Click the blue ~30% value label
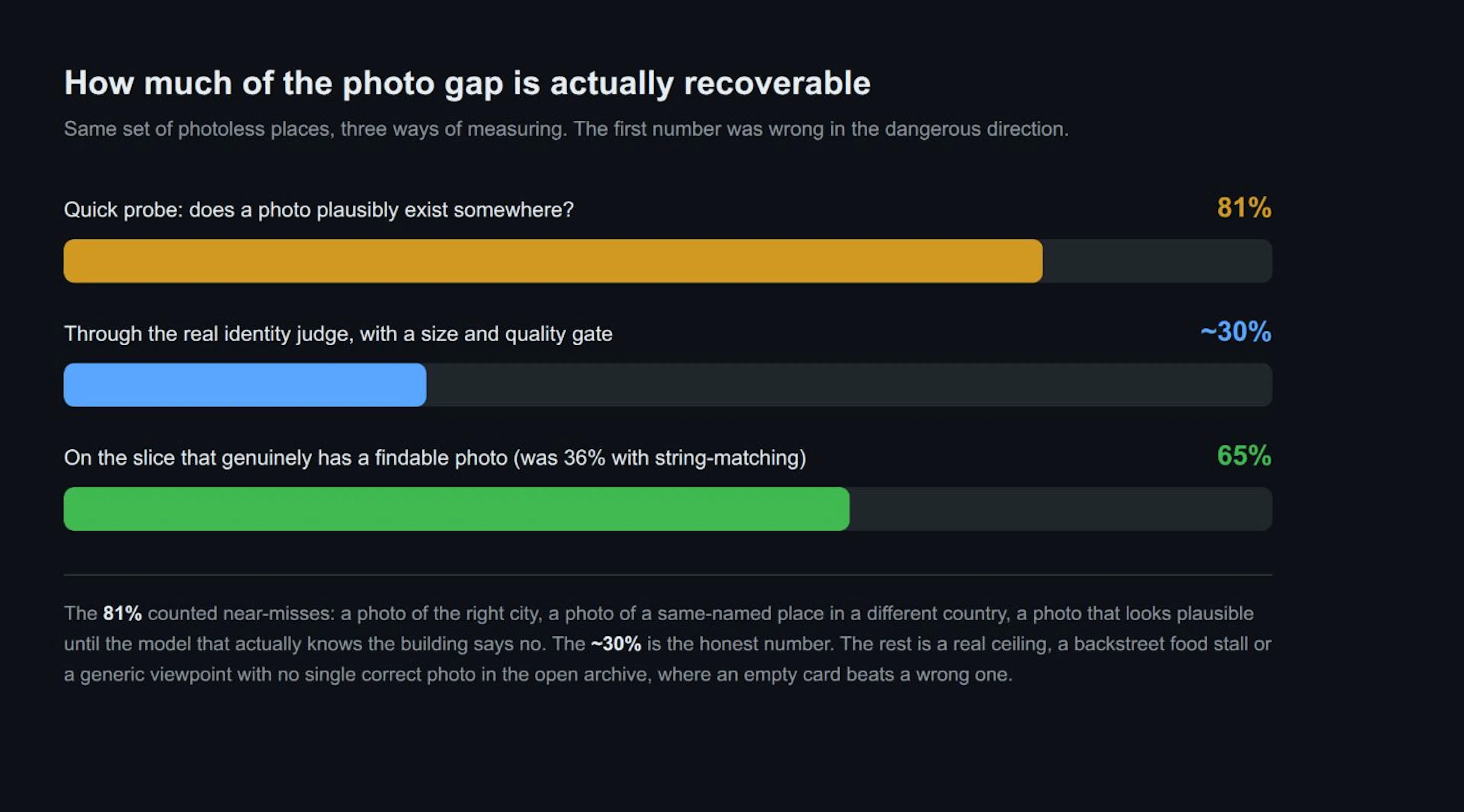 click(x=1236, y=332)
